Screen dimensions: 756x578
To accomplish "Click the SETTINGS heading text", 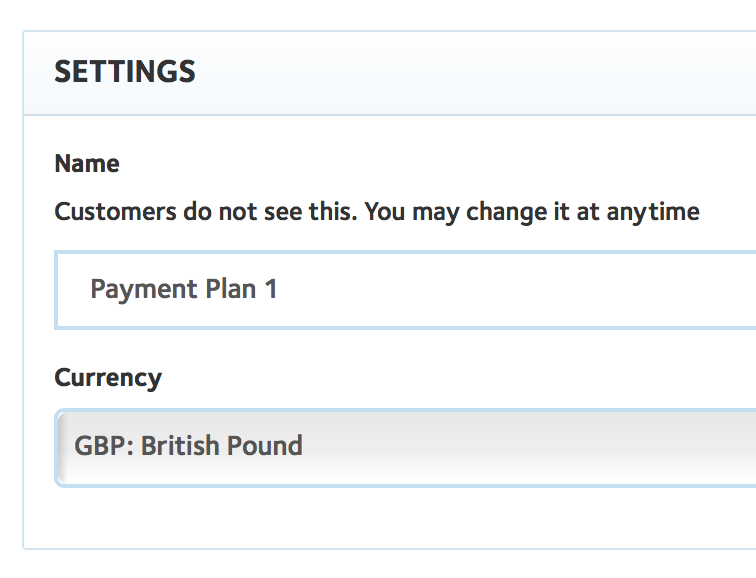I will [125, 72].
